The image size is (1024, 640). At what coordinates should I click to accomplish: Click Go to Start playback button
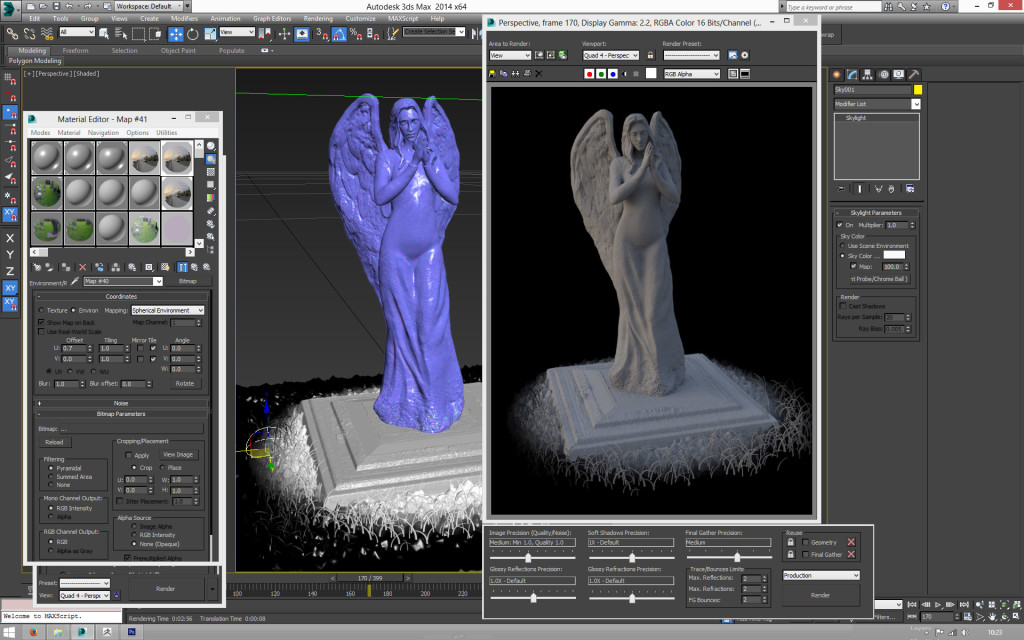point(912,605)
